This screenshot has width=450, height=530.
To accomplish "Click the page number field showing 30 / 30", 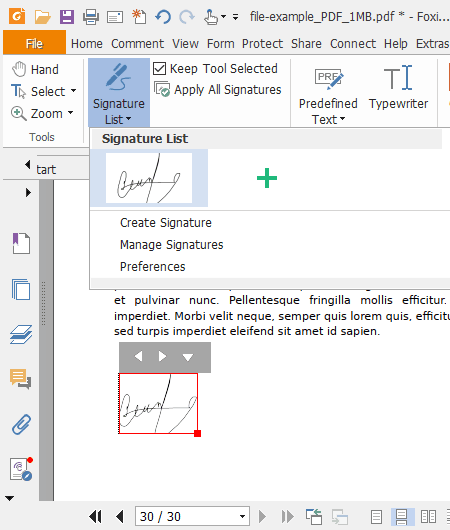I will pos(192,516).
